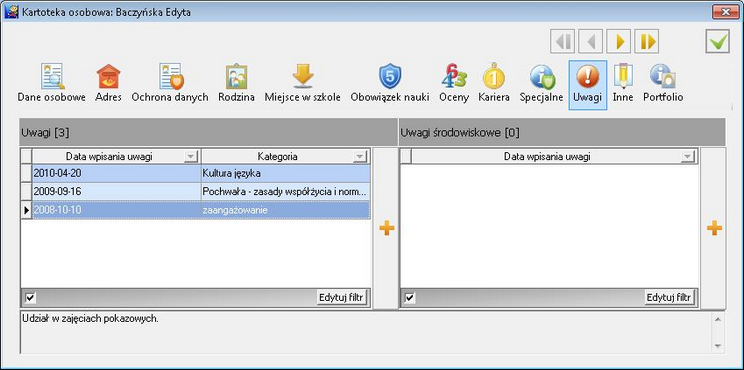Add a new Uwagi środowiskowe entry
744x370 pixels.
pos(714,229)
